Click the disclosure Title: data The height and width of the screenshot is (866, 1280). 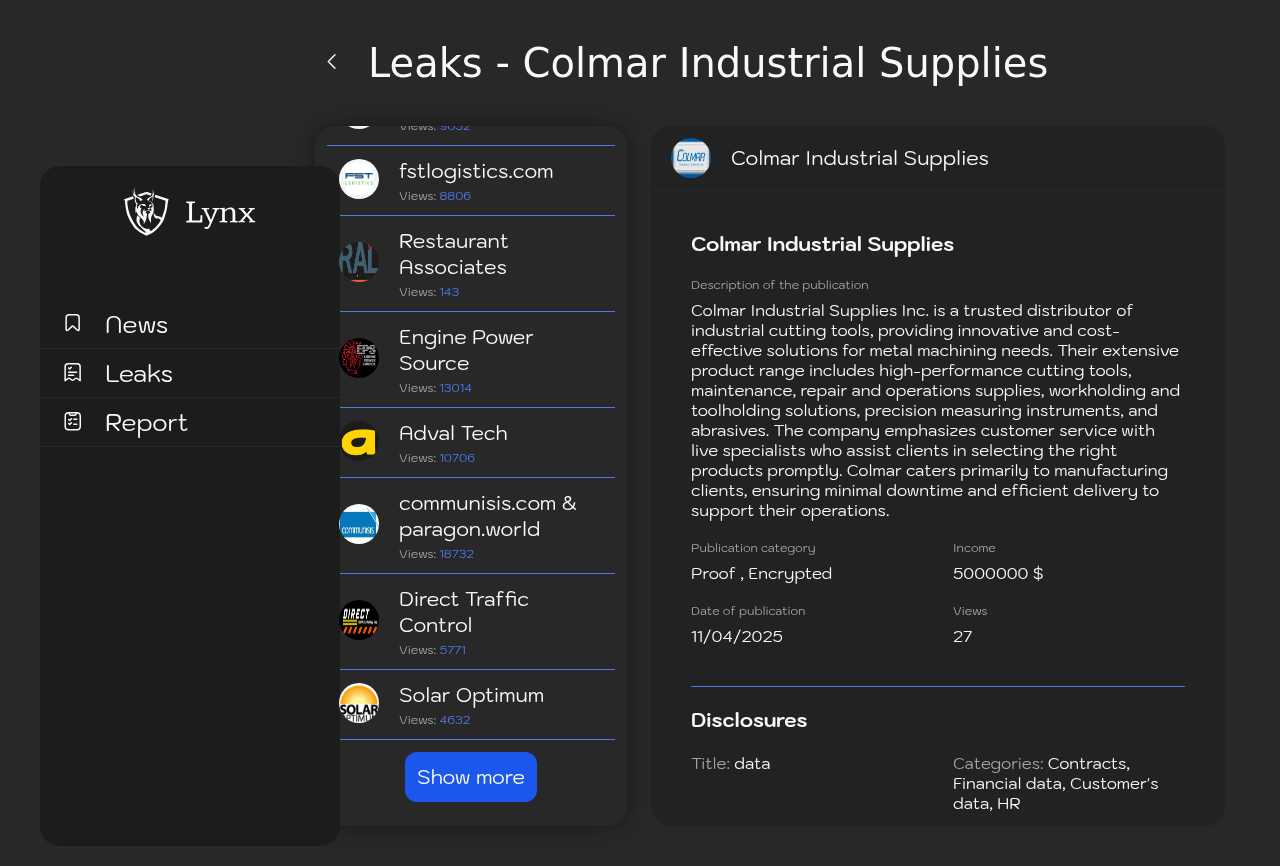731,763
